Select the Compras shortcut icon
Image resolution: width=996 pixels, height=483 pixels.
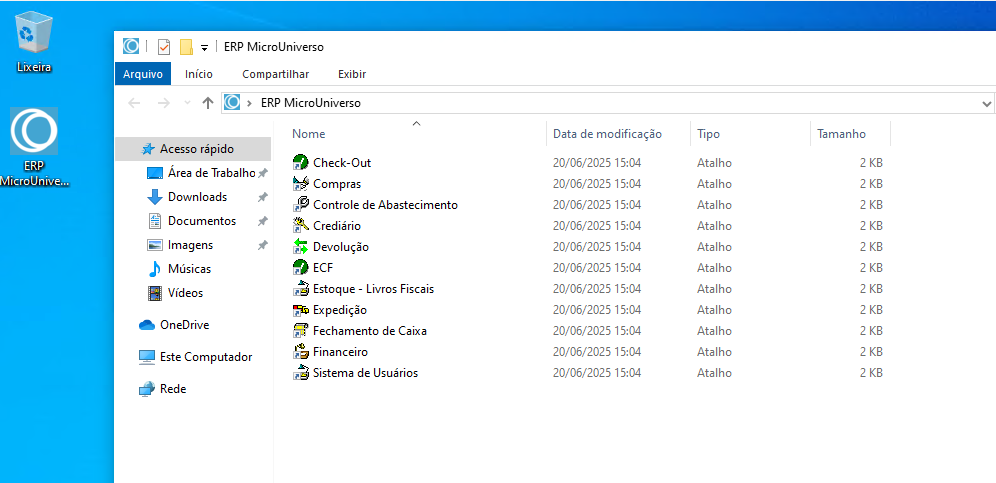pos(300,184)
